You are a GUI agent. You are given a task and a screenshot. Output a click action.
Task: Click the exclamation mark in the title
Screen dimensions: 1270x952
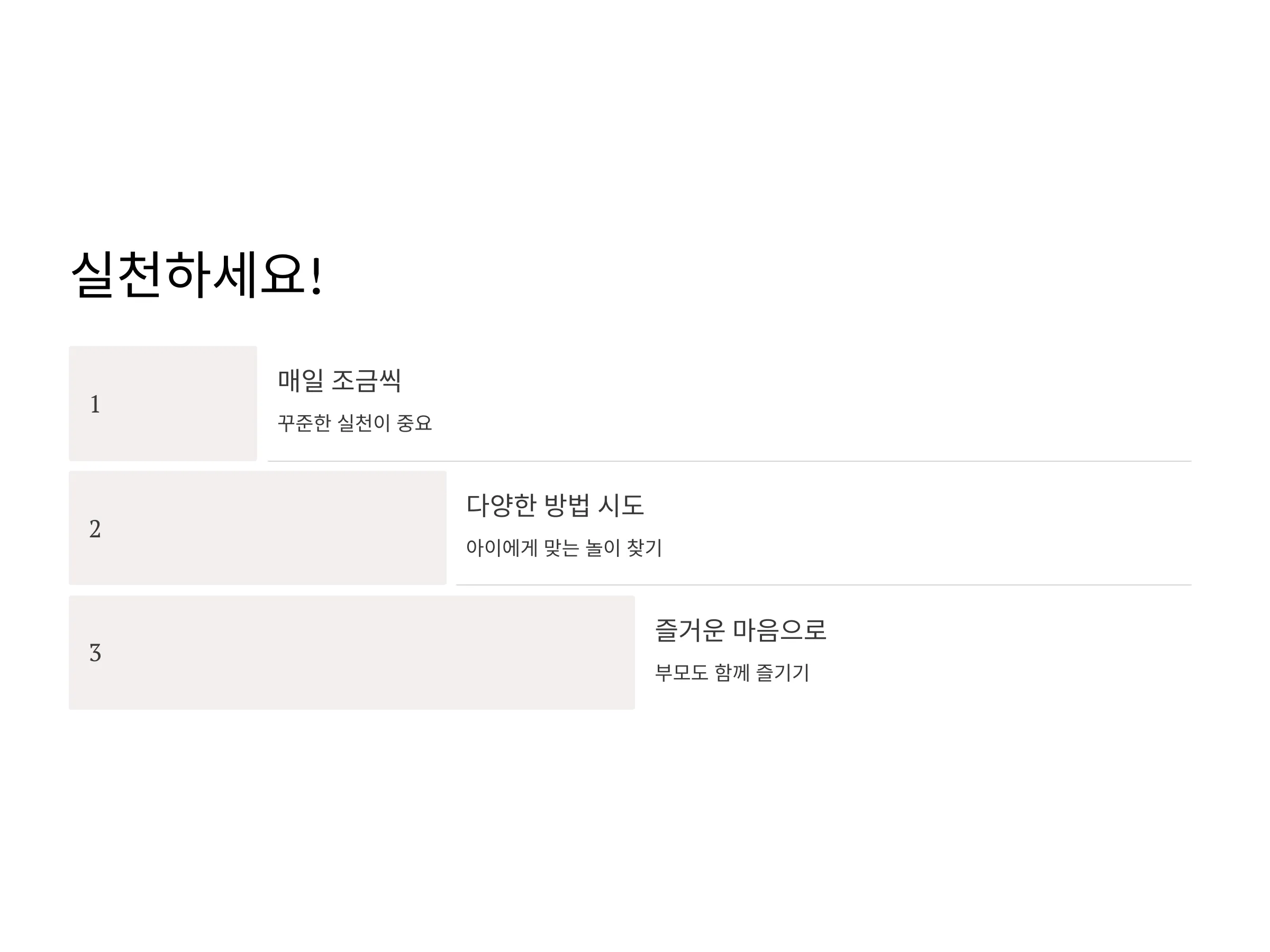[316, 276]
